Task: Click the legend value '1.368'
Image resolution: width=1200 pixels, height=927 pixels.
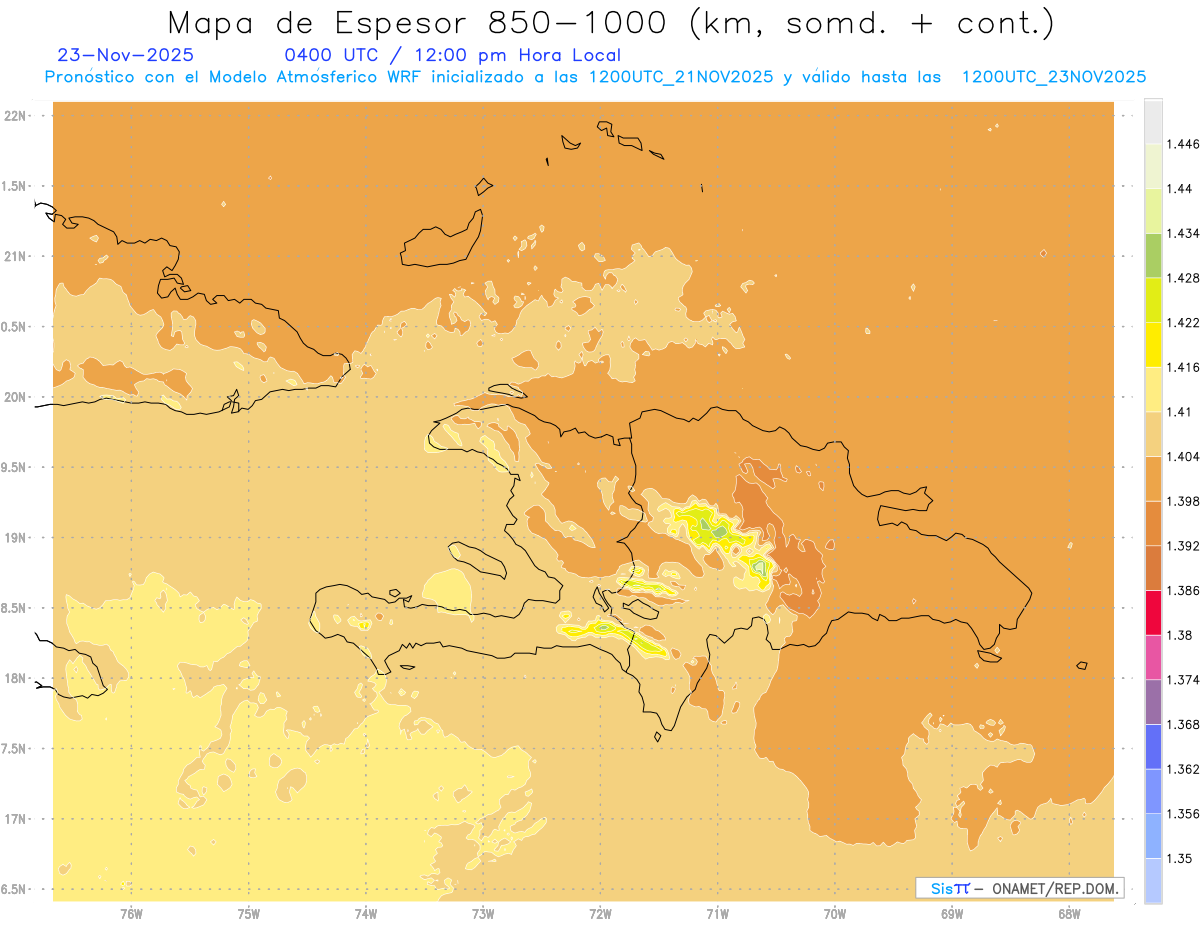Action: 1184,724
